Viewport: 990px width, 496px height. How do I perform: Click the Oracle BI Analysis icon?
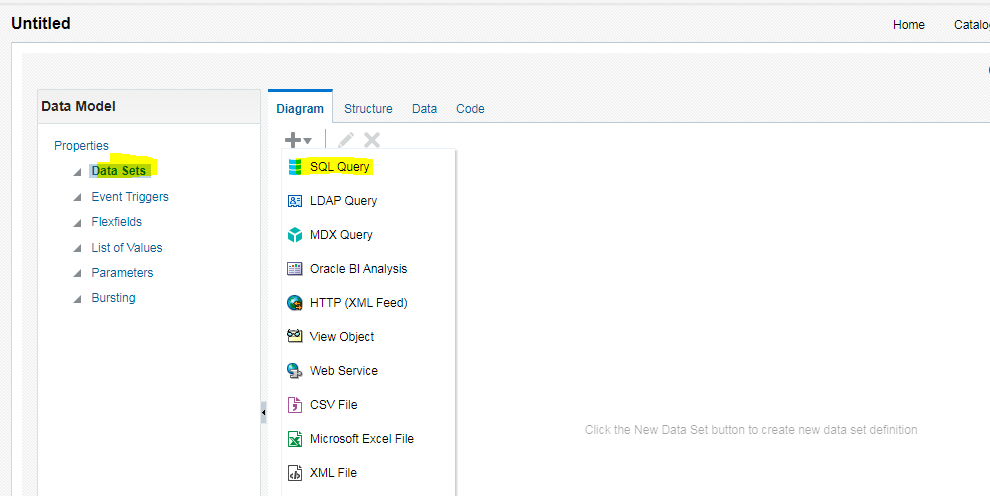pyautogui.click(x=295, y=269)
